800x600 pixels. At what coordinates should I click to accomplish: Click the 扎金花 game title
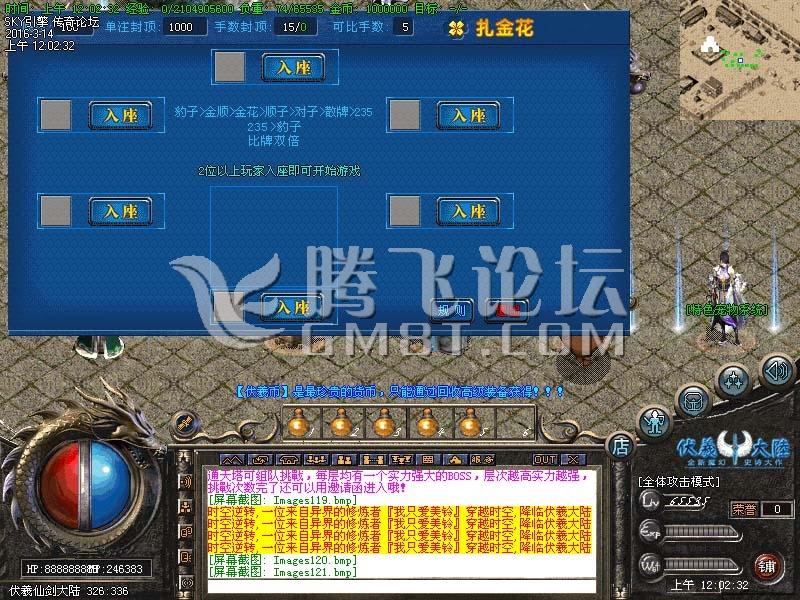[x=504, y=28]
